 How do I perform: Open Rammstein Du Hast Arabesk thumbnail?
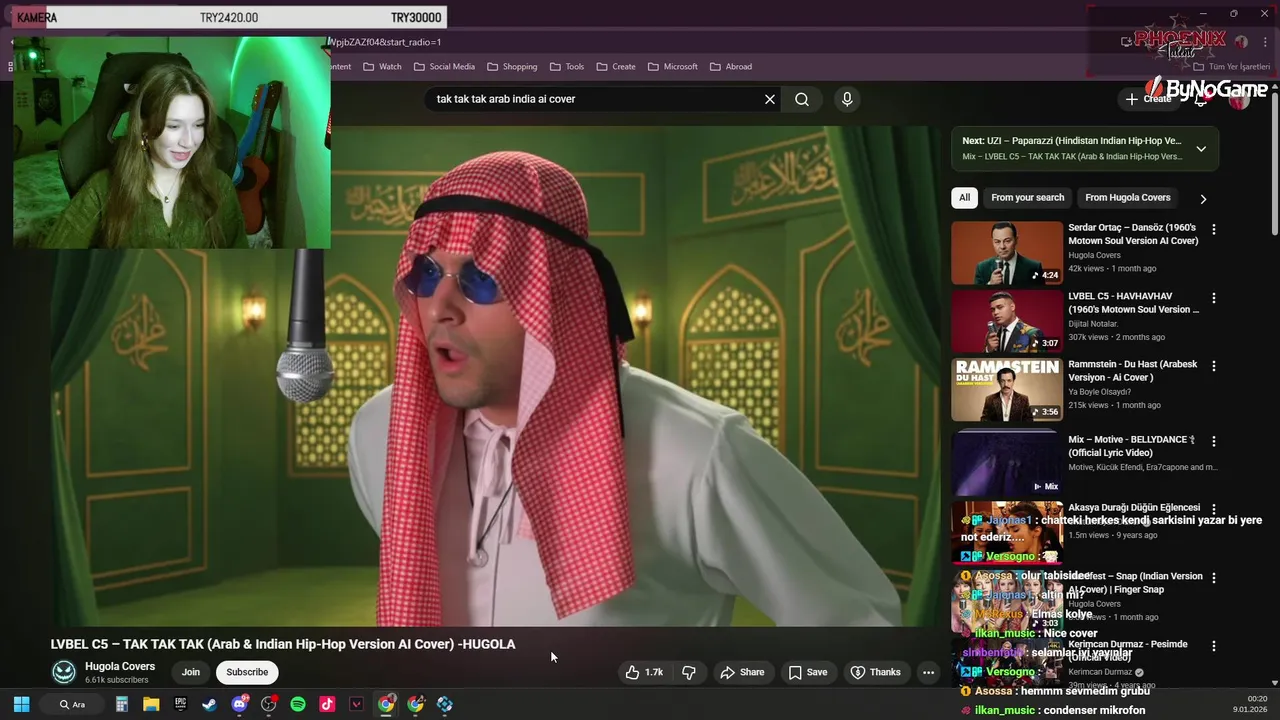click(x=1007, y=390)
